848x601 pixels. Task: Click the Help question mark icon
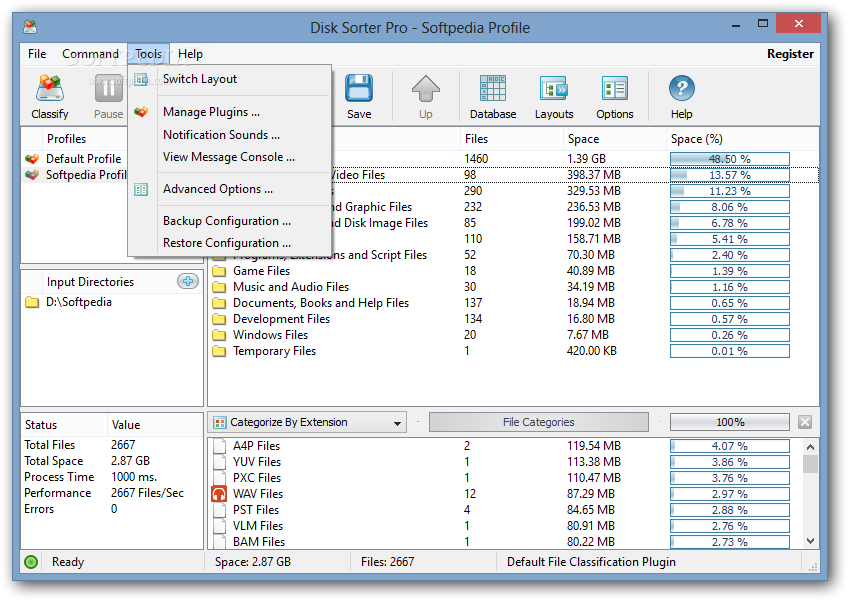(x=681, y=89)
